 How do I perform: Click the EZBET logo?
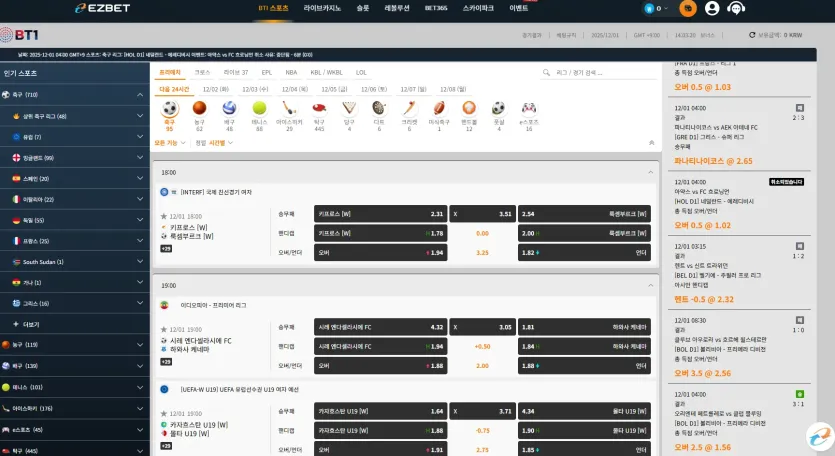(102, 8)
